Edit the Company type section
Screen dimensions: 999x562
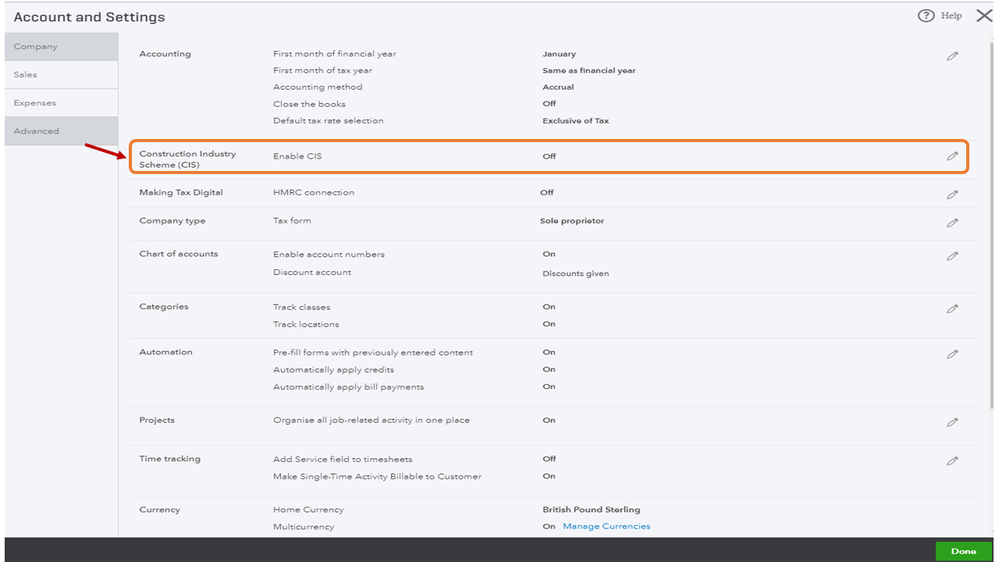point(952,223)
